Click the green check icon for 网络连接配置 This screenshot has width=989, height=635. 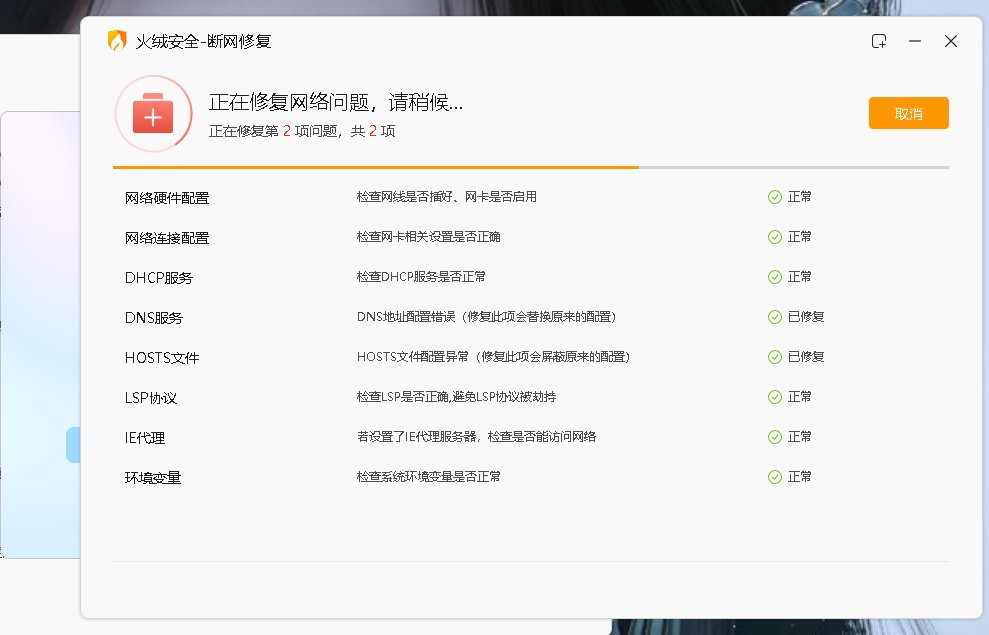point(775,237)
